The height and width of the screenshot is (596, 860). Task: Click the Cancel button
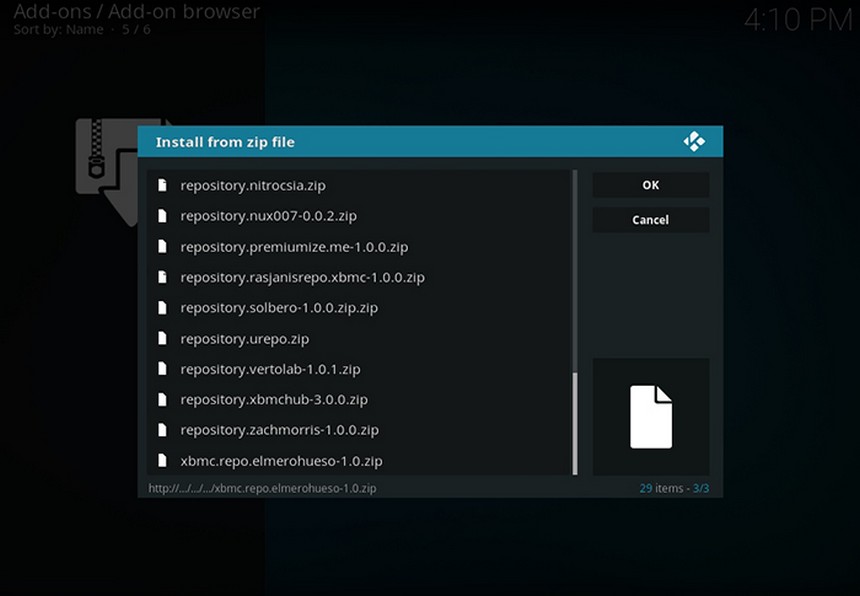pyautogui.click(x=650, y=220)
